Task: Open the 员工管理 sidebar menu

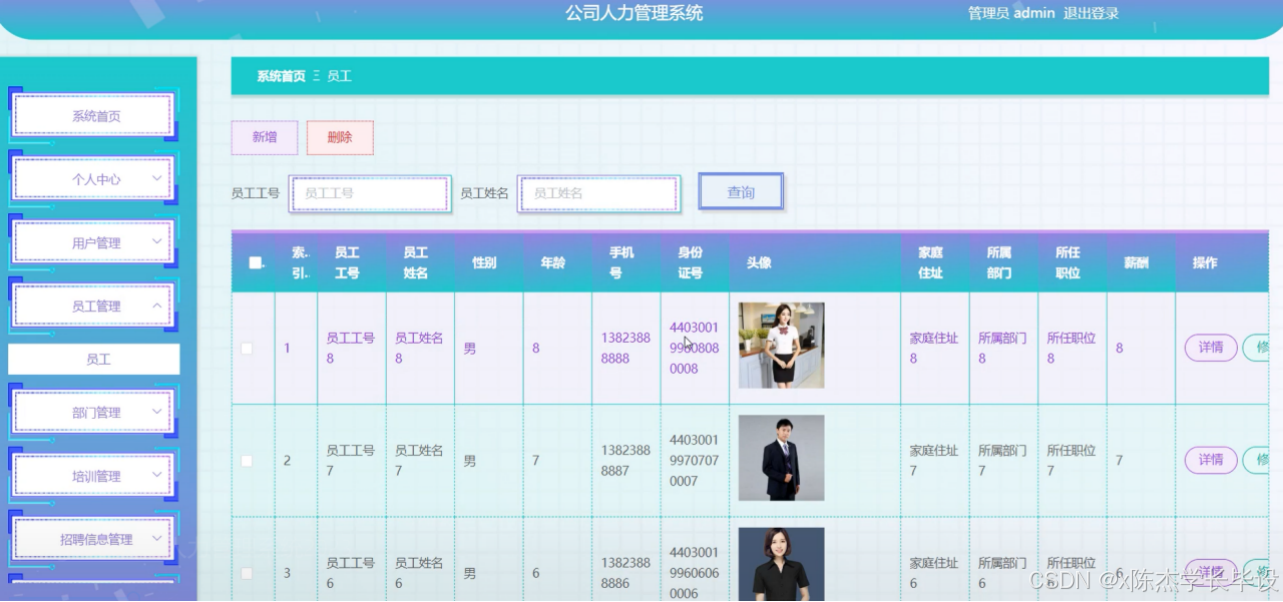Action: 94,306
